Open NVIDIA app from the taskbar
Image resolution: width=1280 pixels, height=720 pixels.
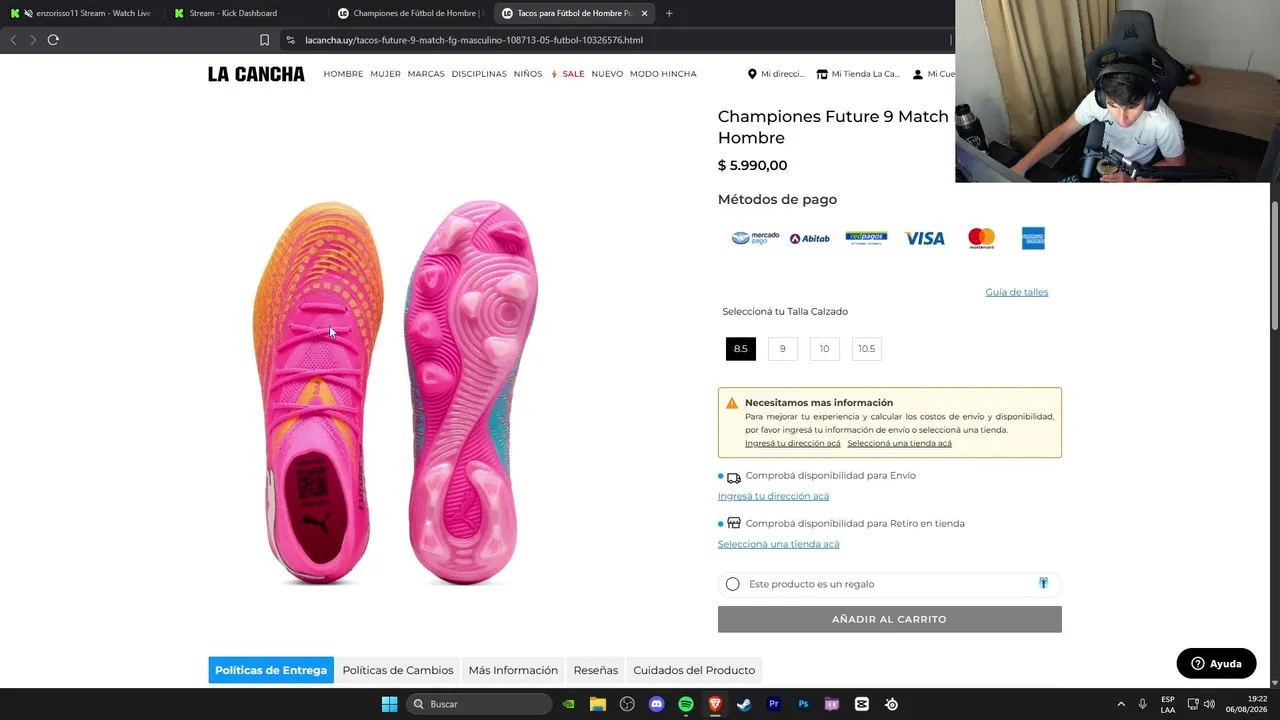click(568, 704)
